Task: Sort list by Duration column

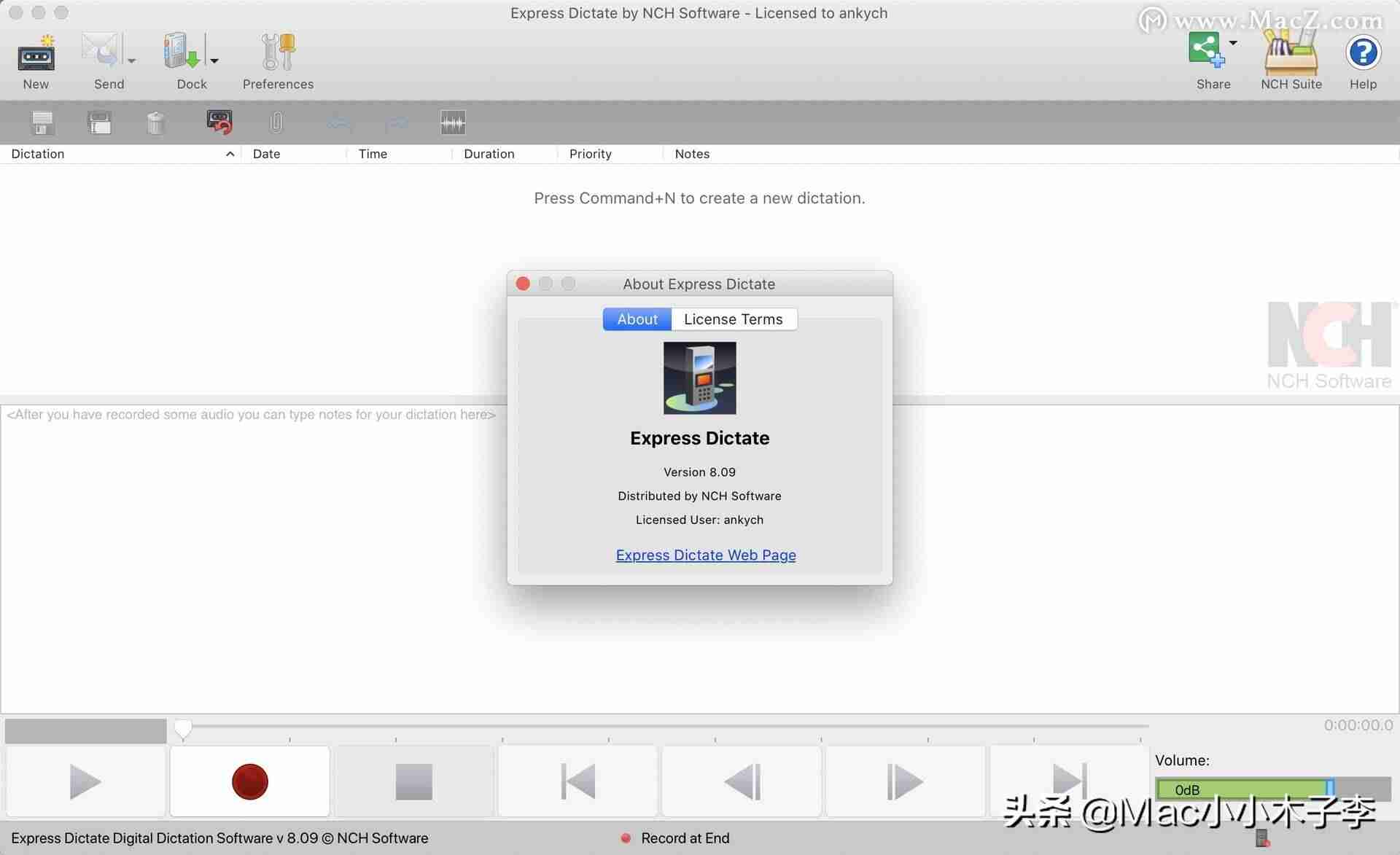Action: 505,154
